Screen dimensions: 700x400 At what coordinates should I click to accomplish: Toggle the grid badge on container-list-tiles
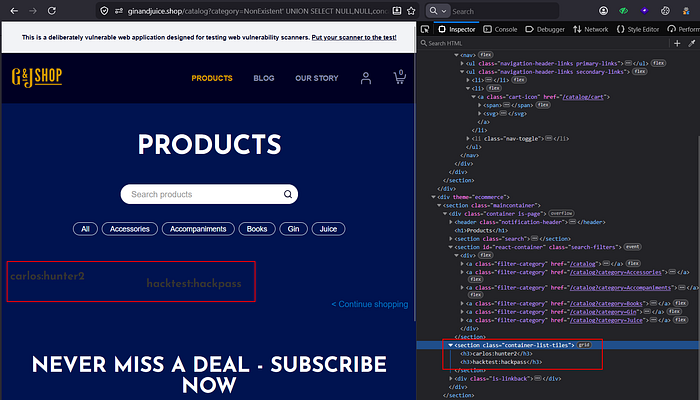coord(584,345)
